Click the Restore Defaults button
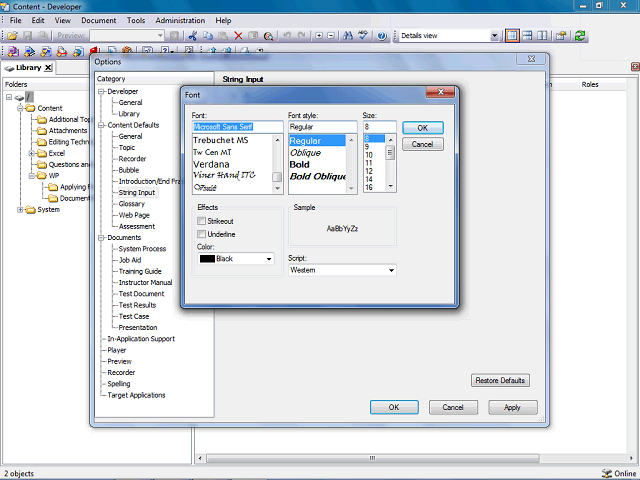640x480 pixels. 500,380
